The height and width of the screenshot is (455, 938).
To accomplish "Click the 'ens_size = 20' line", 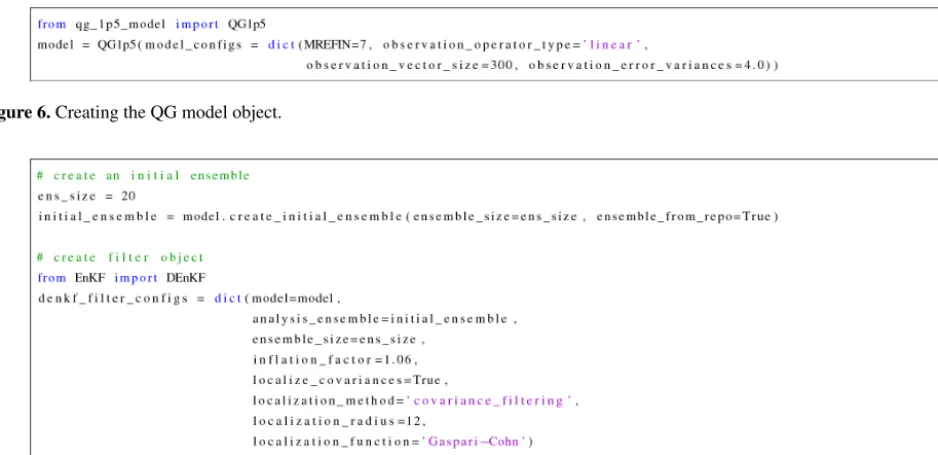I will pos(87,196).
